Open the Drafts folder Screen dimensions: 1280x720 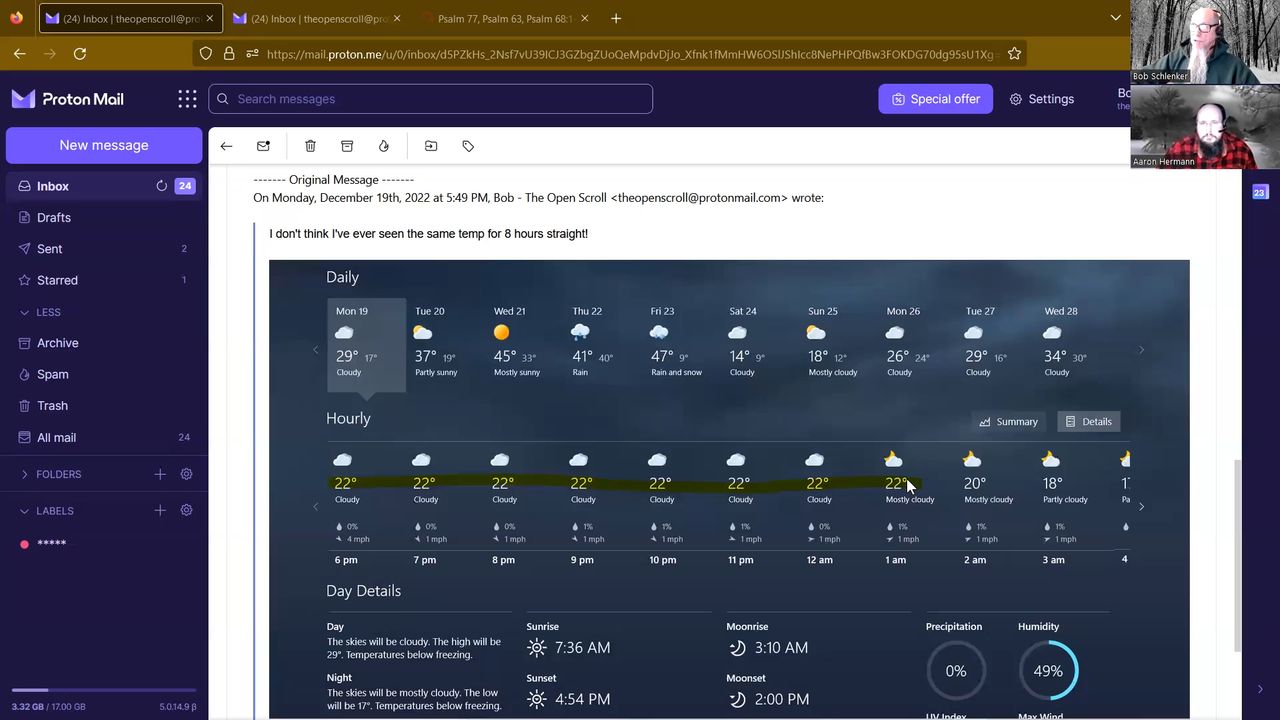[x=54, y=217]
